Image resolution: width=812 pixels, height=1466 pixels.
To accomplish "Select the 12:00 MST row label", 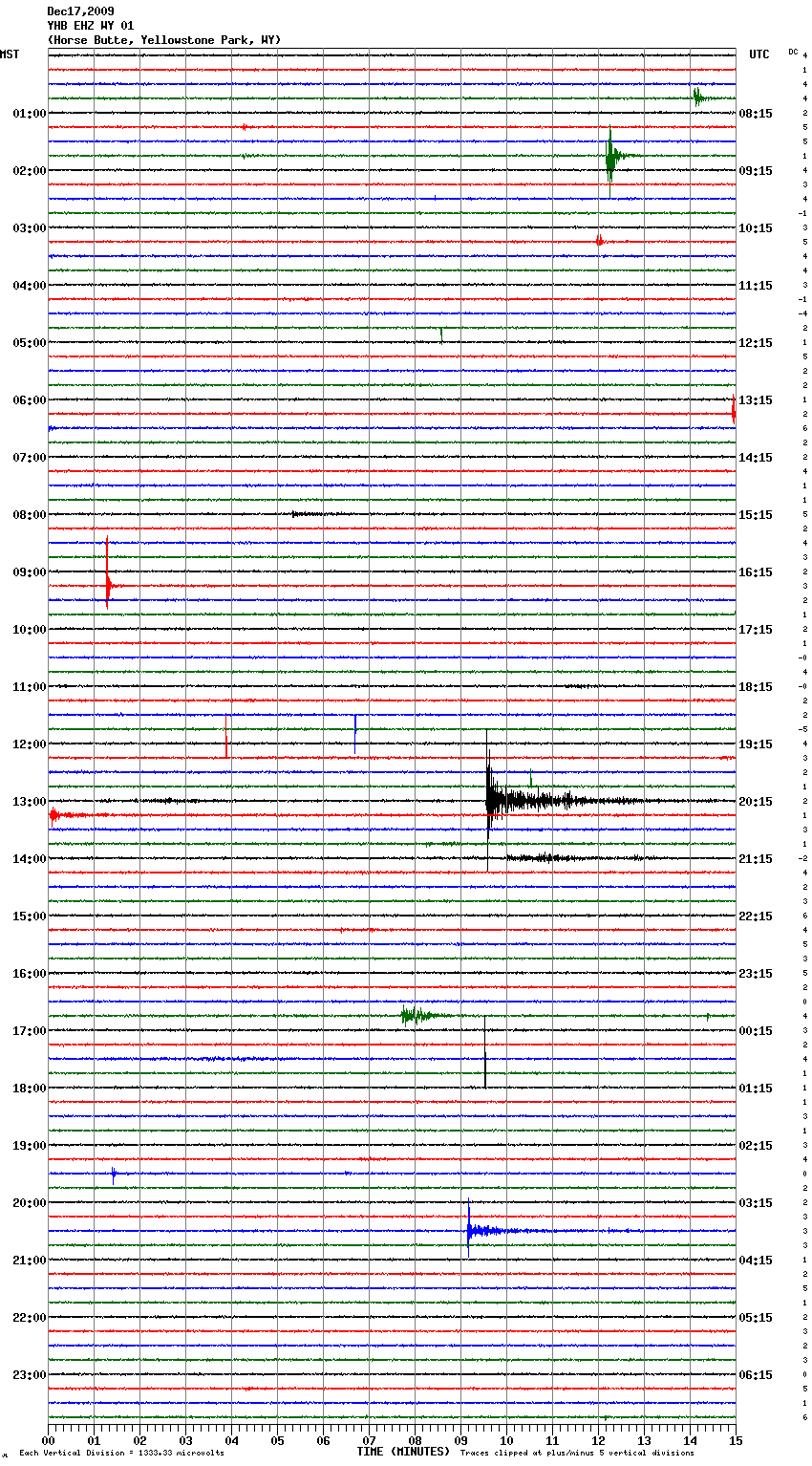I will (29, 744).
